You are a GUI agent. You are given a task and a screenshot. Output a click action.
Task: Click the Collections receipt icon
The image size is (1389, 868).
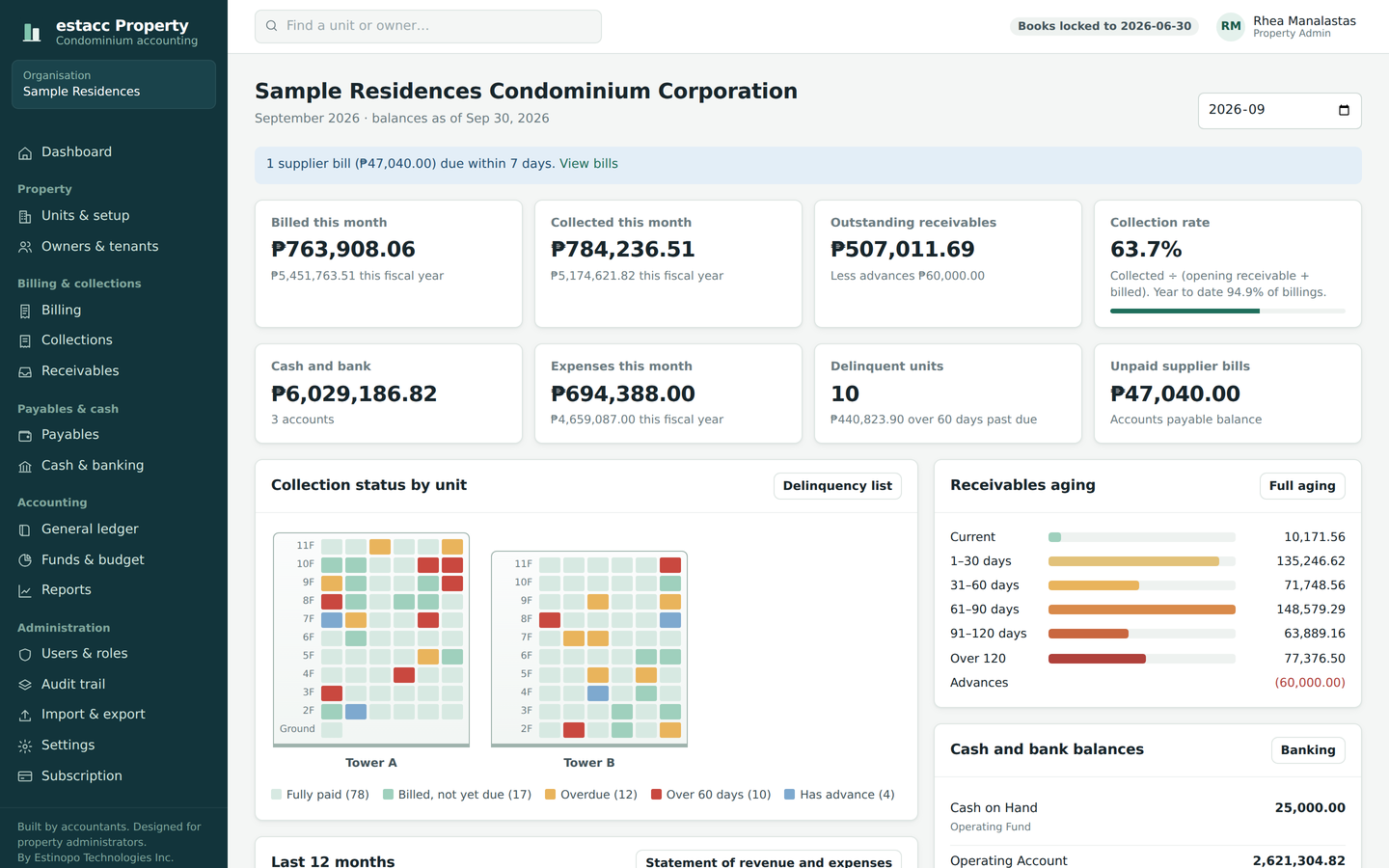[x=25, y=341]
